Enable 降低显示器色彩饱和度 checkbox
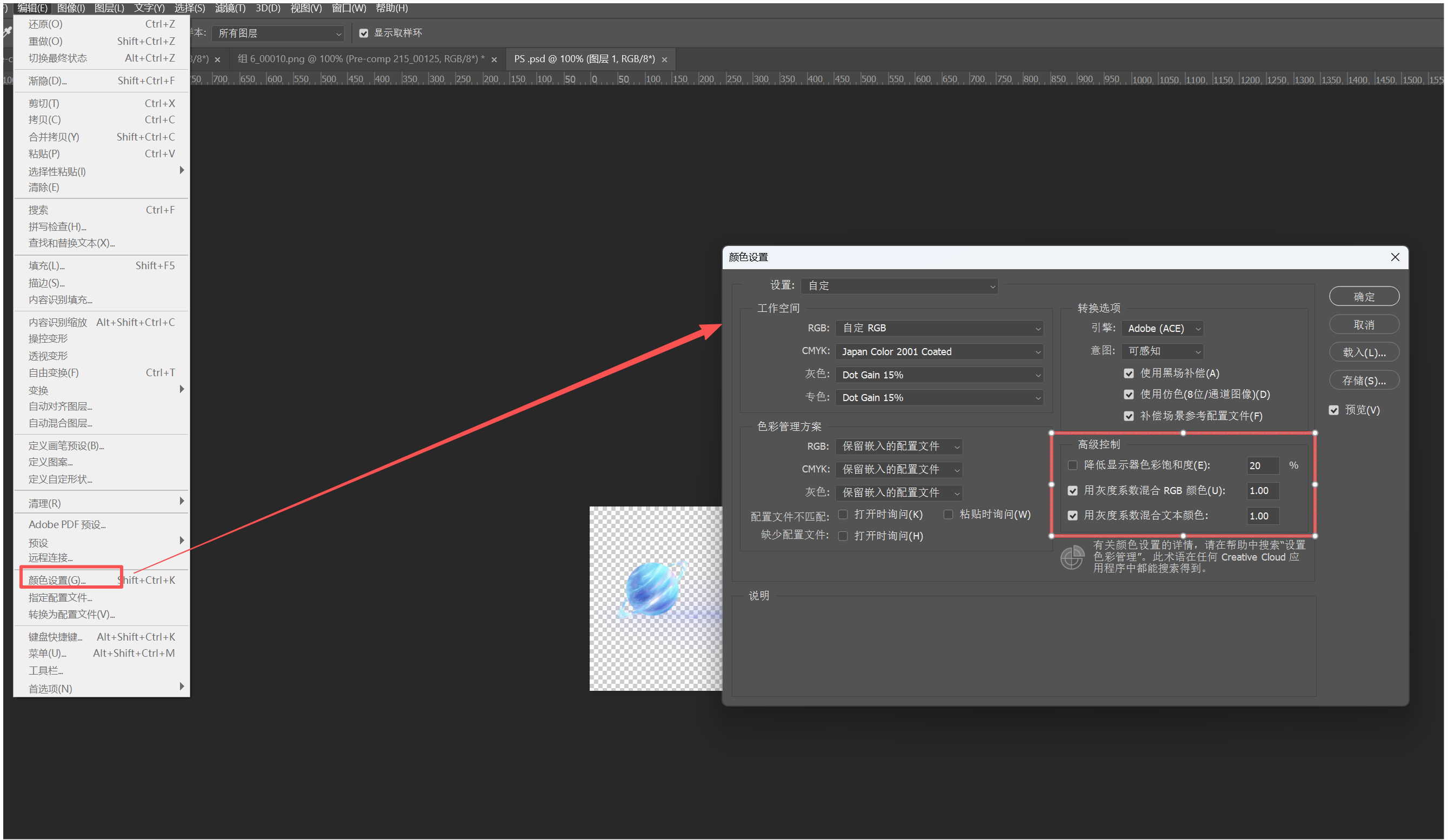This screenshot has height=840, width=1448. [1072, 465]
